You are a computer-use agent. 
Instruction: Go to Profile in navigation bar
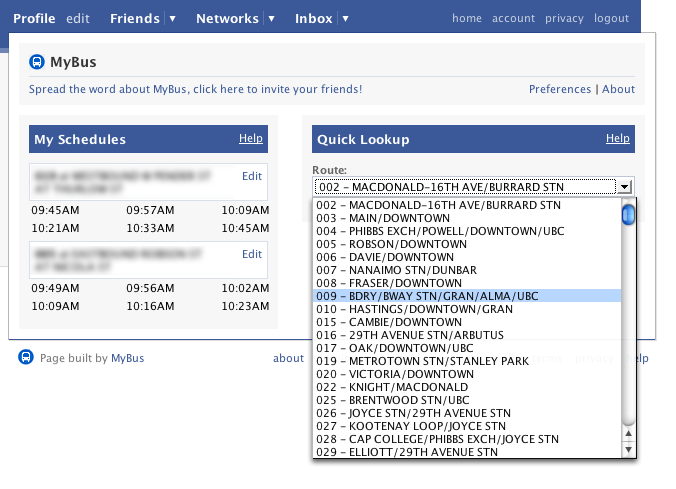pyautogui.click(x=34, y=19)
